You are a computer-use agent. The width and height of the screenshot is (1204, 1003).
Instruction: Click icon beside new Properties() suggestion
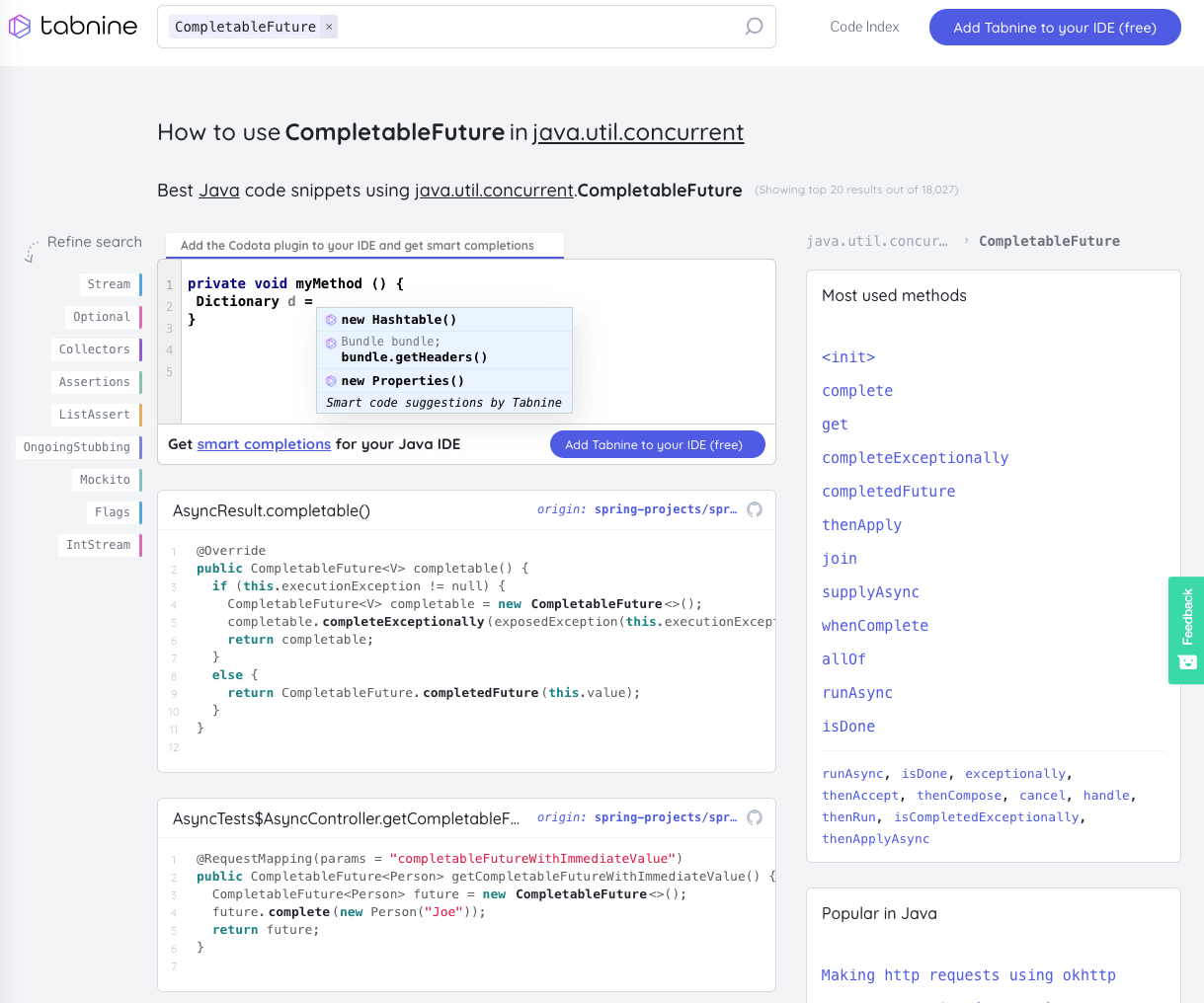331,381
